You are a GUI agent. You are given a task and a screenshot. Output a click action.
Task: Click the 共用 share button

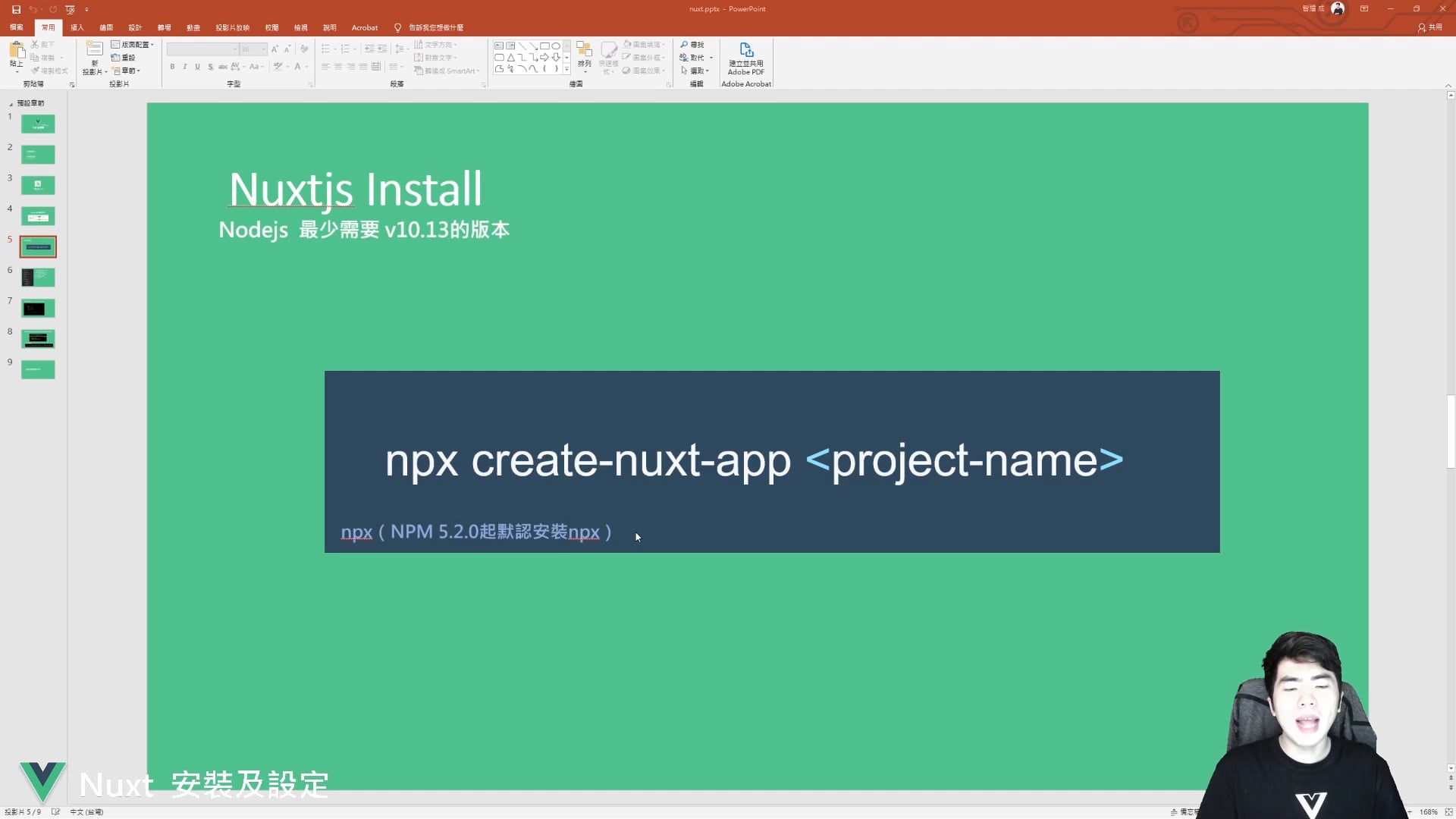[x=1430, y=27]
